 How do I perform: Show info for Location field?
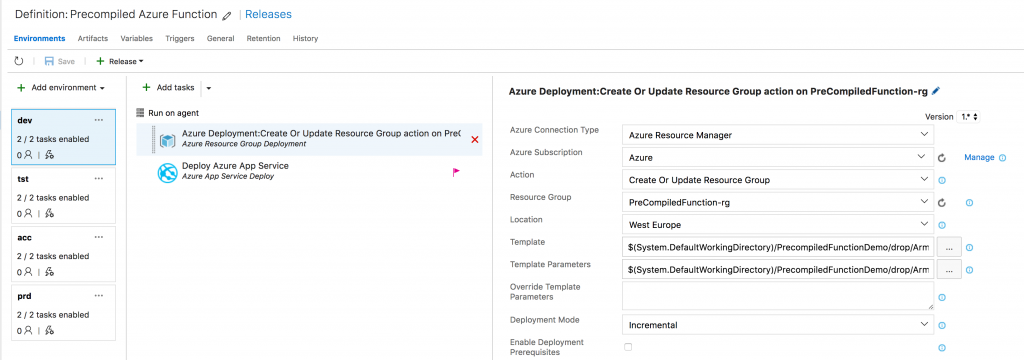[x=942, y=225]
